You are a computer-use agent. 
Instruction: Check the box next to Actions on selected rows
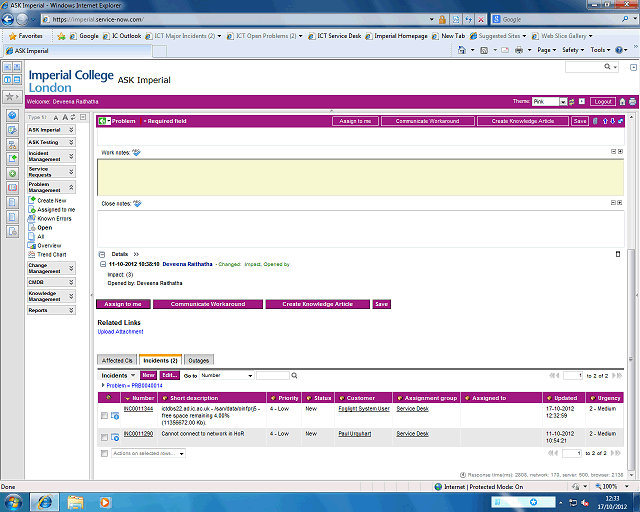104,453
